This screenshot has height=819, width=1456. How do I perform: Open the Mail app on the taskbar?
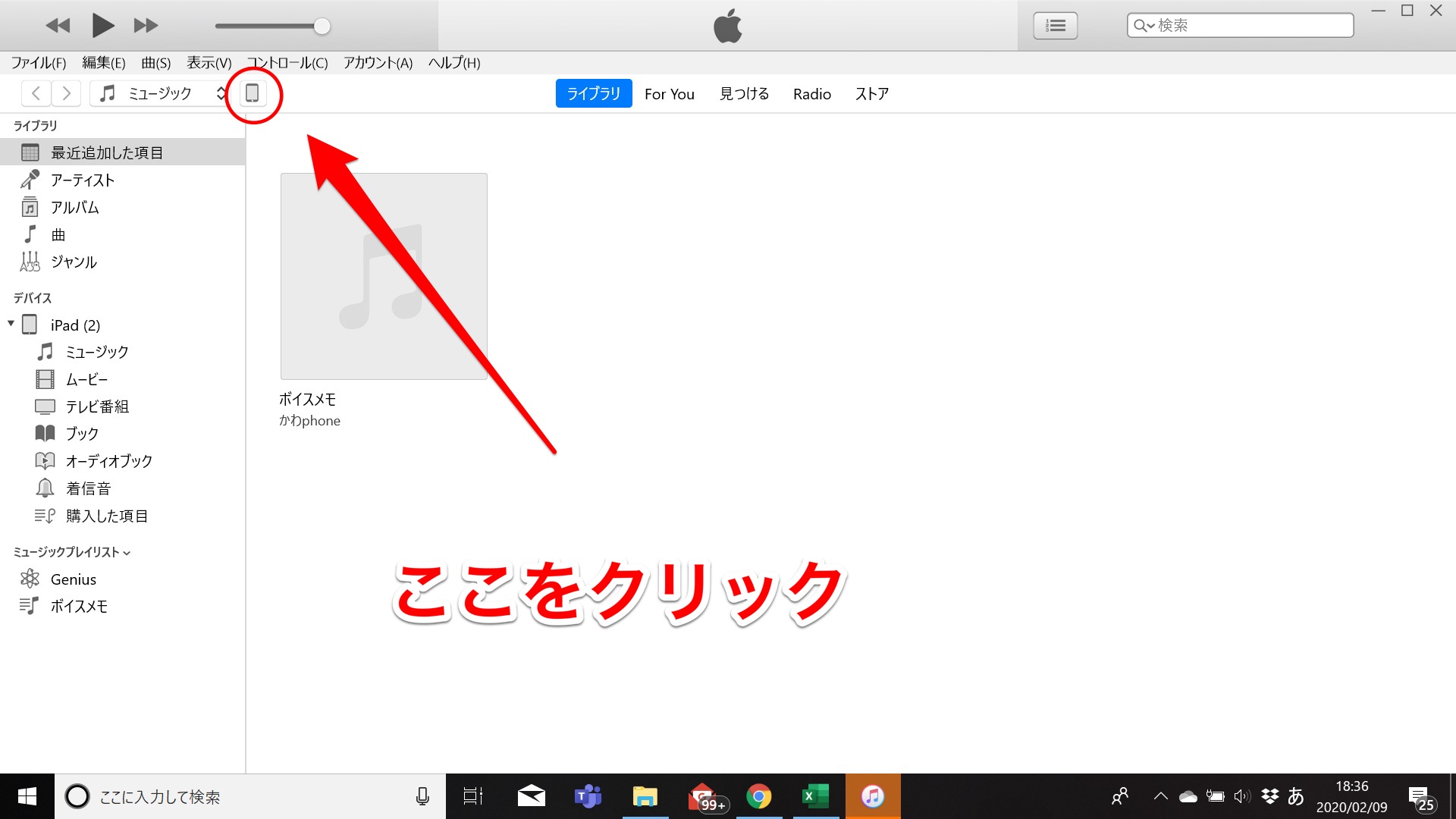coord(531,796)
